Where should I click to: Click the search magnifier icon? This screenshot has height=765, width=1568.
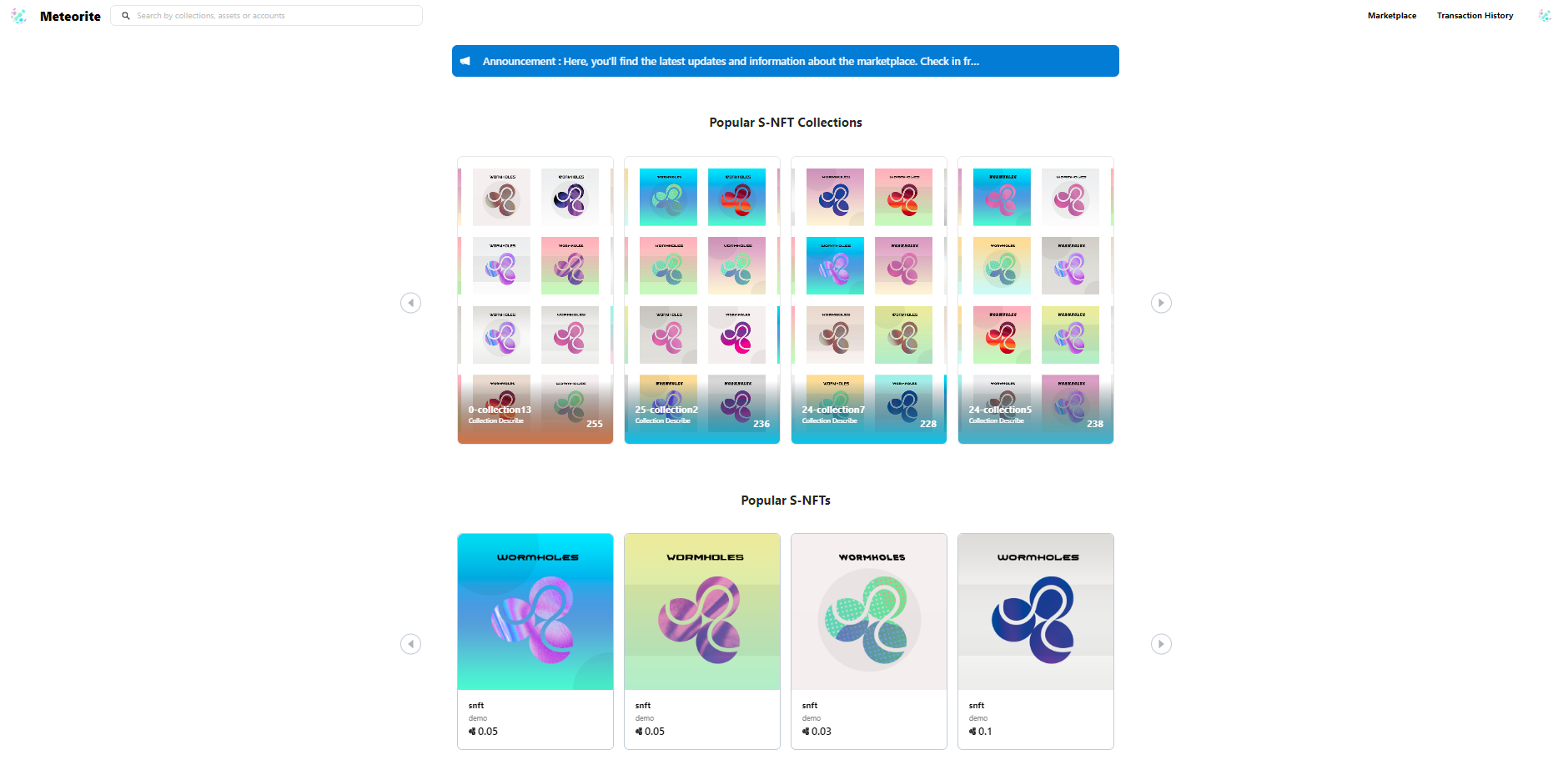126,16
